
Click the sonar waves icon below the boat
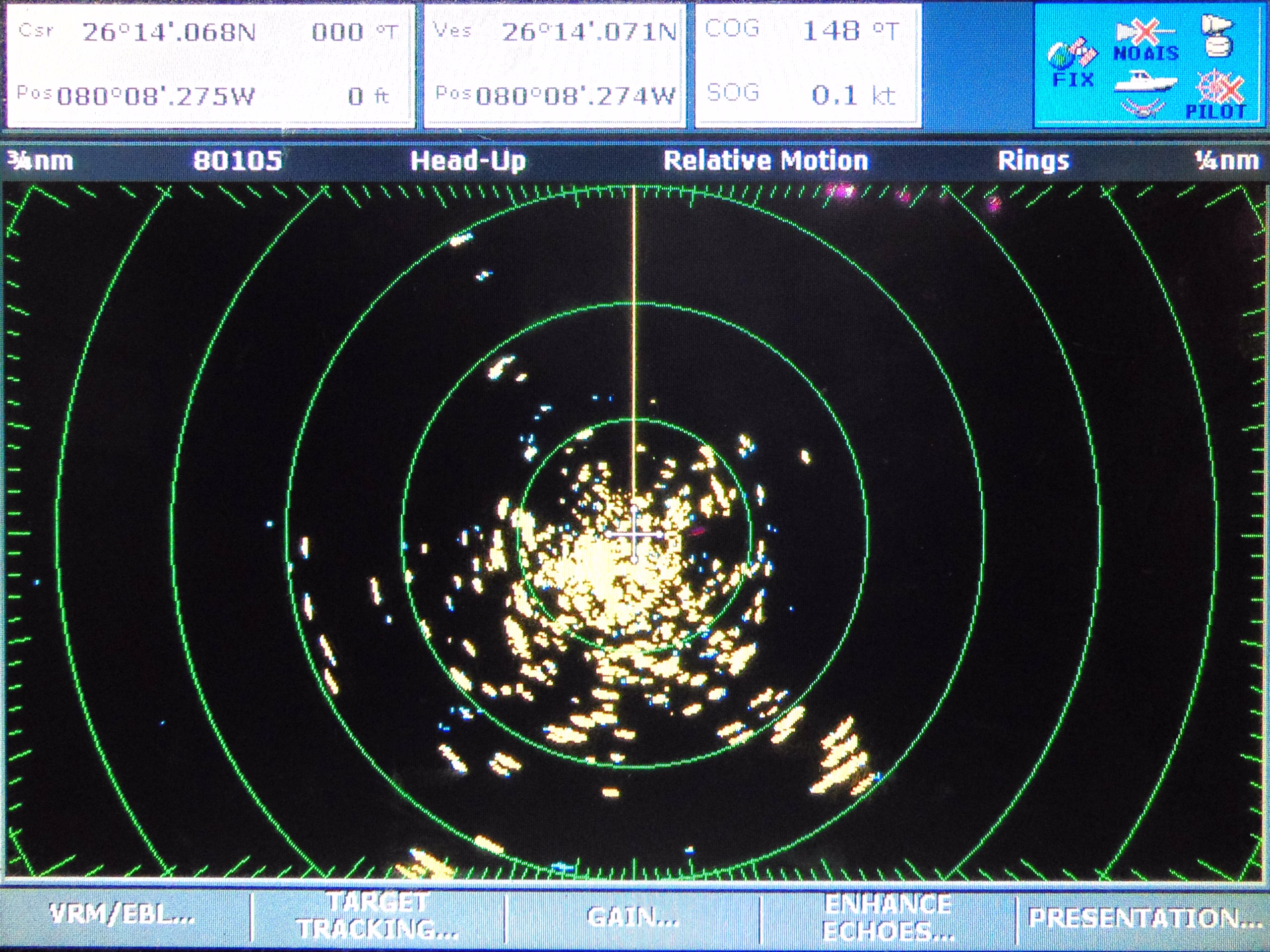1143,107
